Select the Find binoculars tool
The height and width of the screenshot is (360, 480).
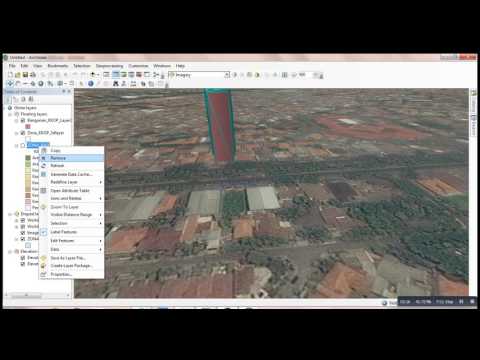pyautogui.click(x=116, y=83)
